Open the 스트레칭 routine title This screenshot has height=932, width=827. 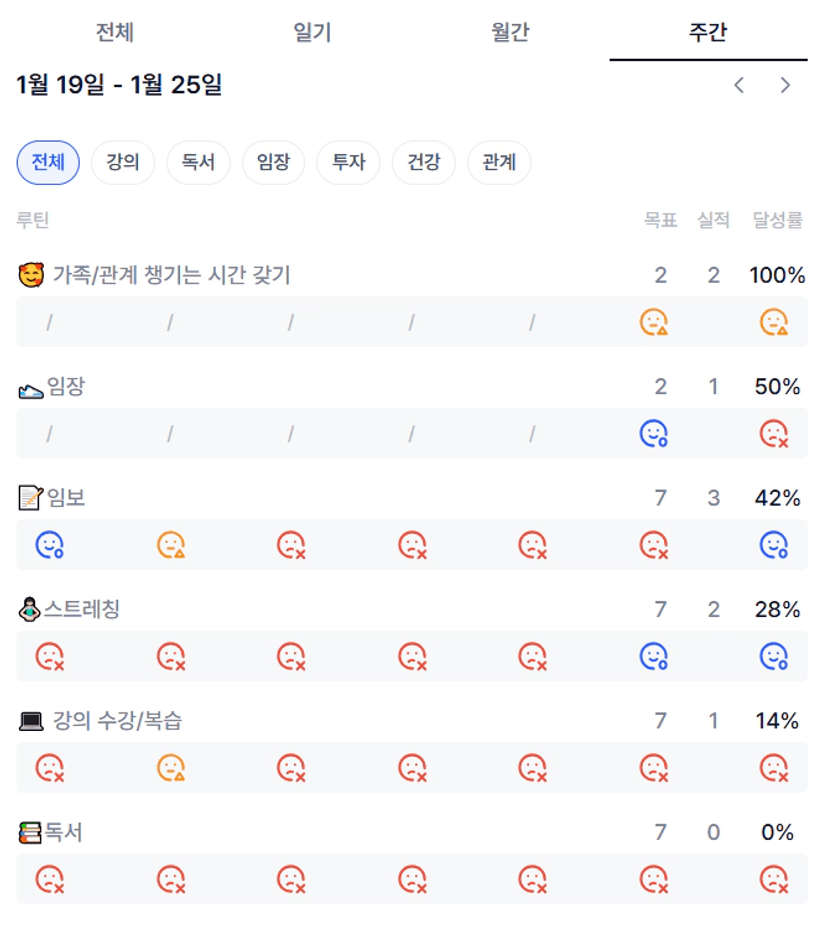click(82, 609)
